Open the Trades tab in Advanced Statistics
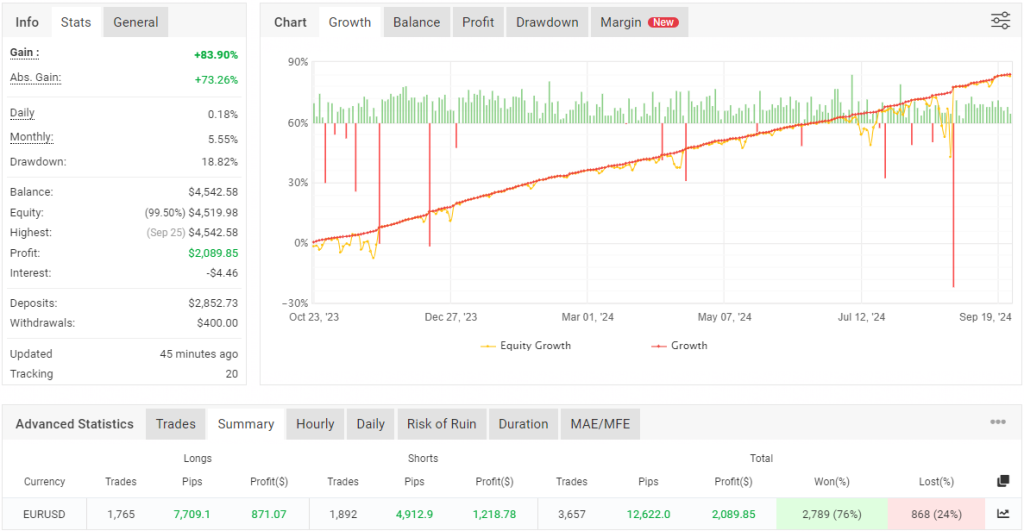The height and width of the screenshot is (531, 1024). 175,424
